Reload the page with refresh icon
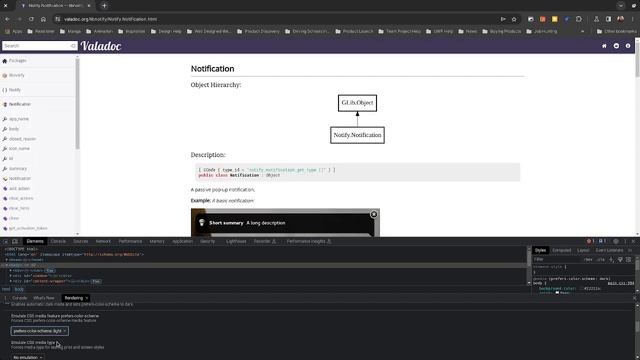The height and width of the screenshot is (360, 640). (x=31, y=19)
